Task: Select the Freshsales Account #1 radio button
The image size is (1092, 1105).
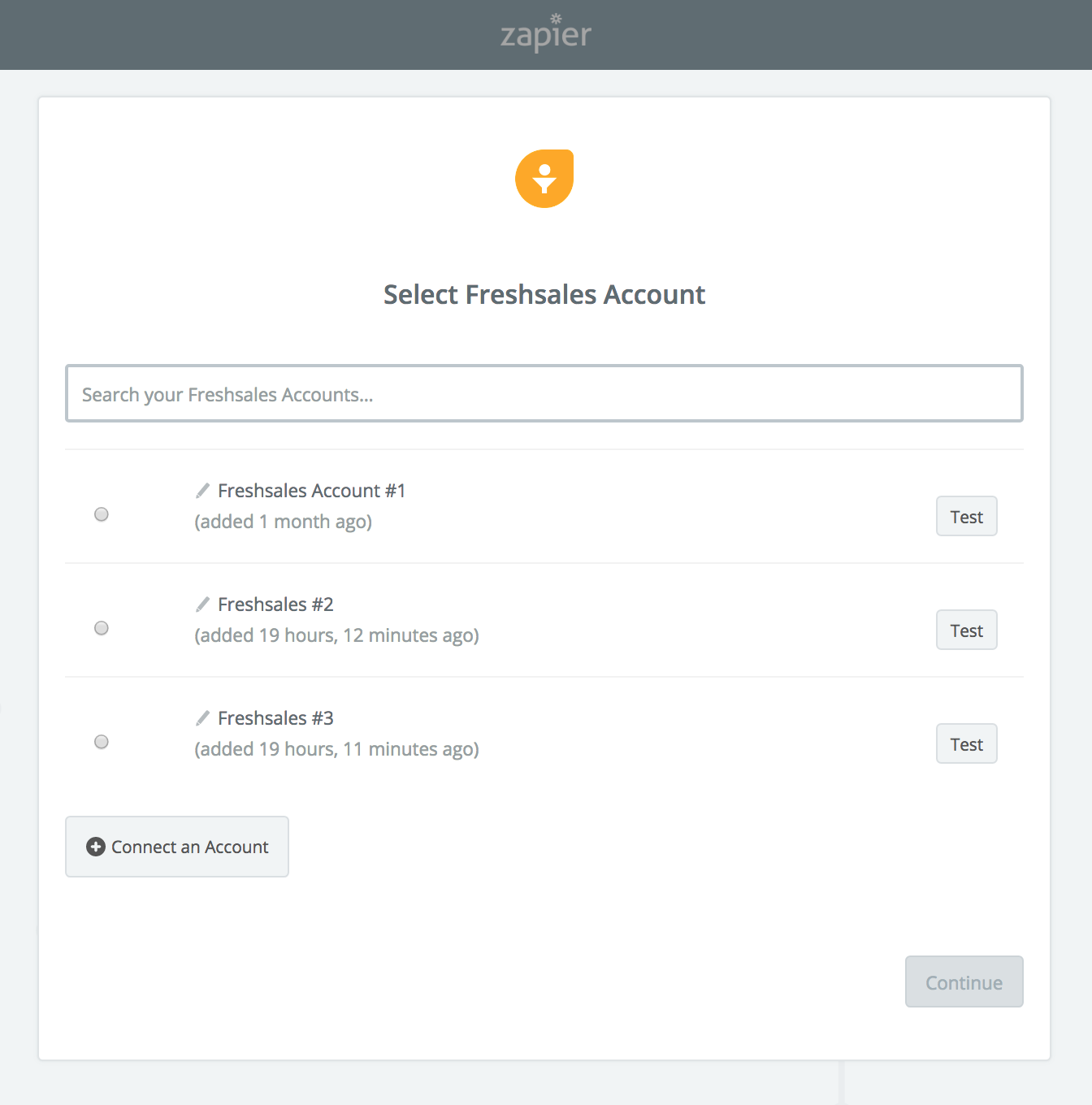Action: coord(102,514)
